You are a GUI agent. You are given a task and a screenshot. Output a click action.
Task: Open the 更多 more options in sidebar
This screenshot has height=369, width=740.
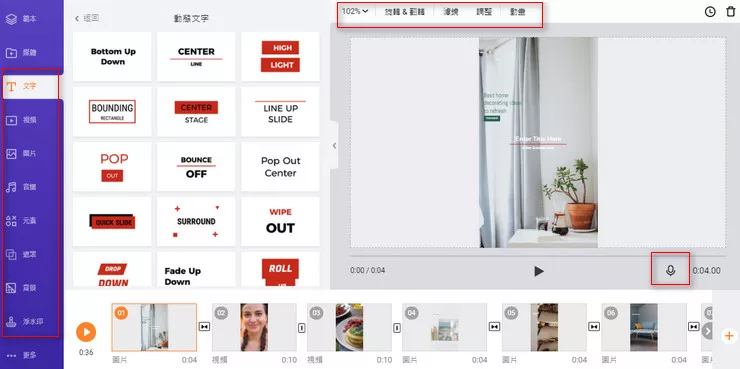21,355
